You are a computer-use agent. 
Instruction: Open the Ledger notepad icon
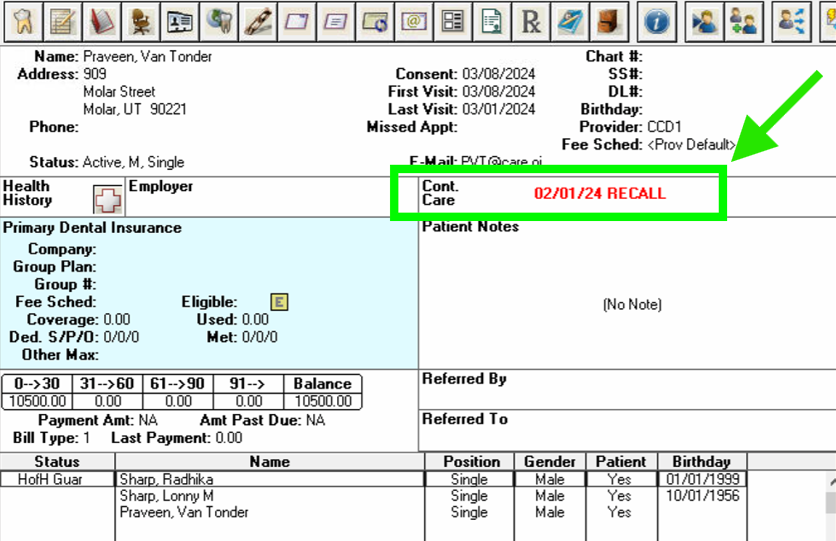[62, 22]
